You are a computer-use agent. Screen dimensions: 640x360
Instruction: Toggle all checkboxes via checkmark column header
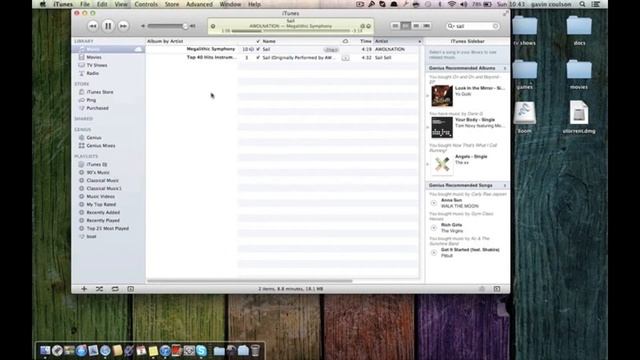click(x=258, y=41)
